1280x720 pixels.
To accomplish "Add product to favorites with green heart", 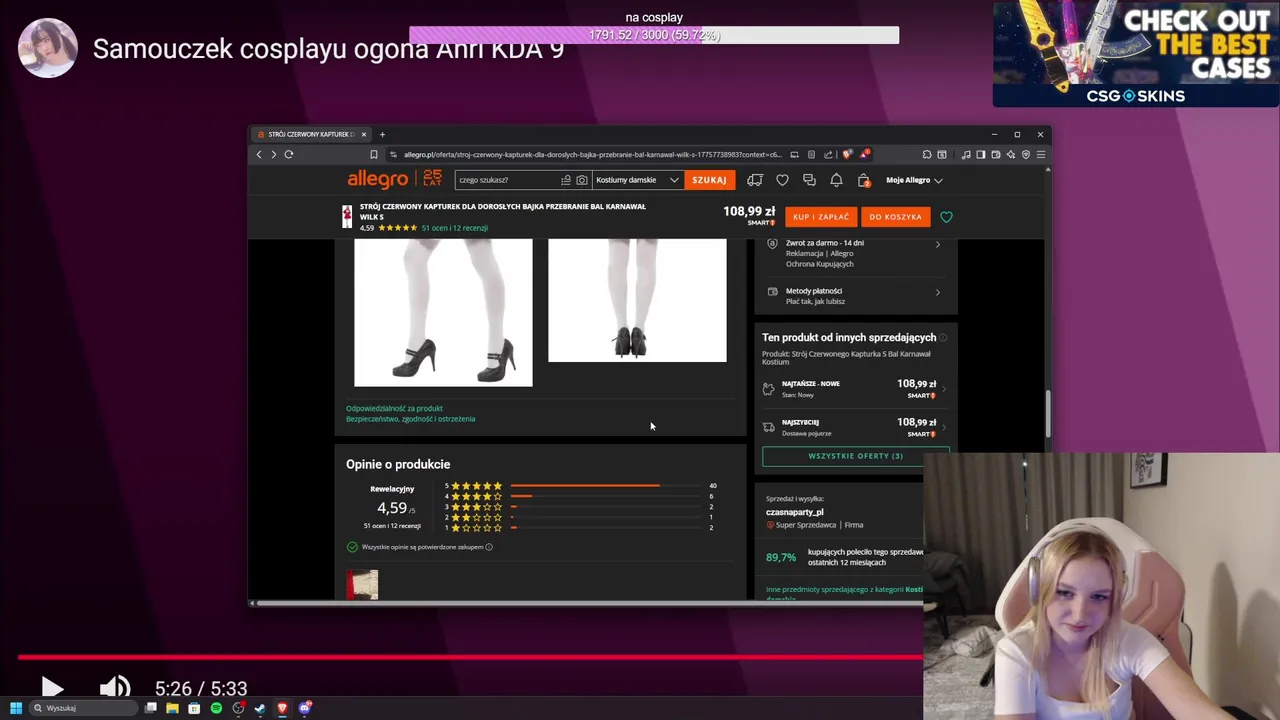I will [x=946, y=217].
